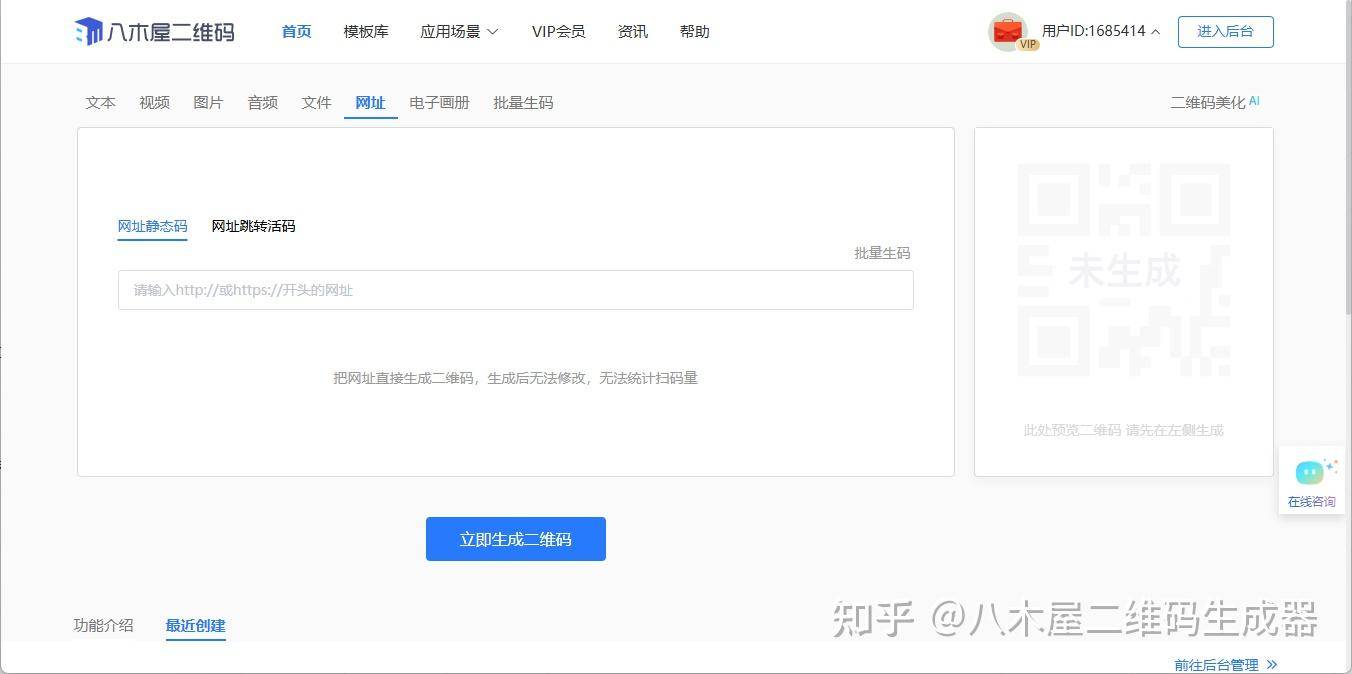Expand the 应用场景 dropdown menu

click(459, 32)
